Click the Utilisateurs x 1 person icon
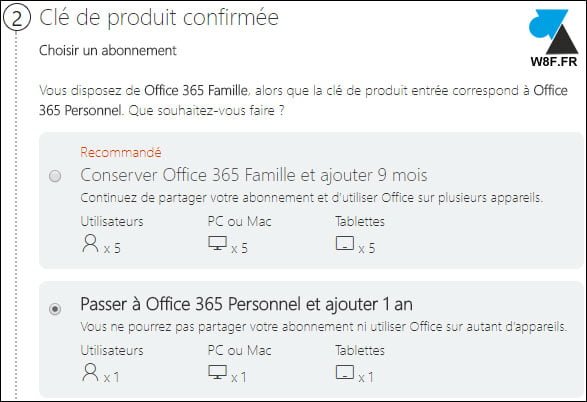The width and height of the screenshot is (587, 402). point(90,372)
